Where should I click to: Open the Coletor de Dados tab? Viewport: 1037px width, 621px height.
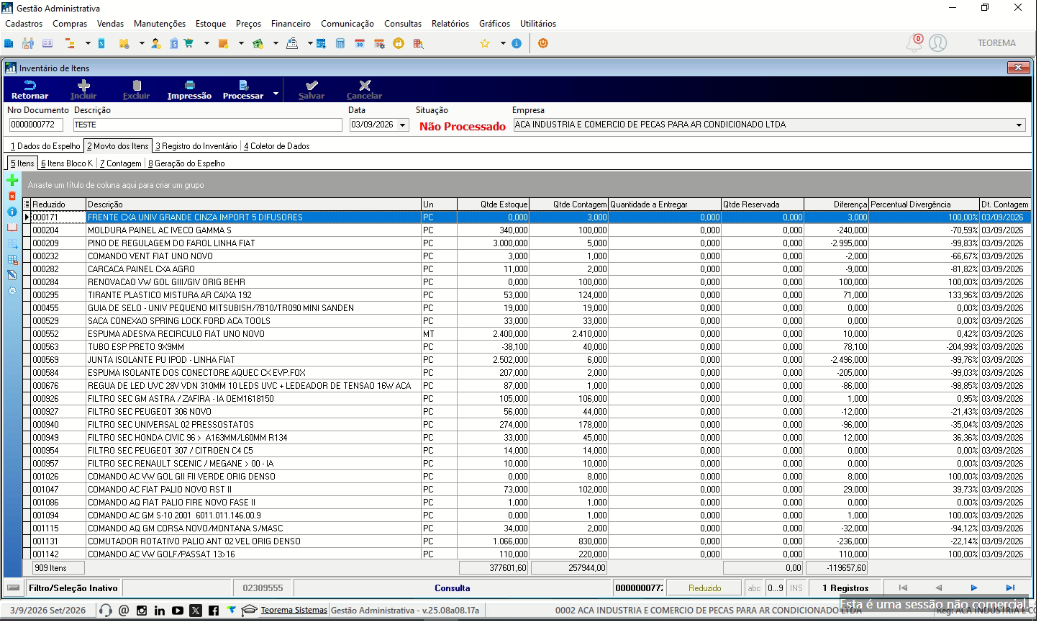click(276, 146)
